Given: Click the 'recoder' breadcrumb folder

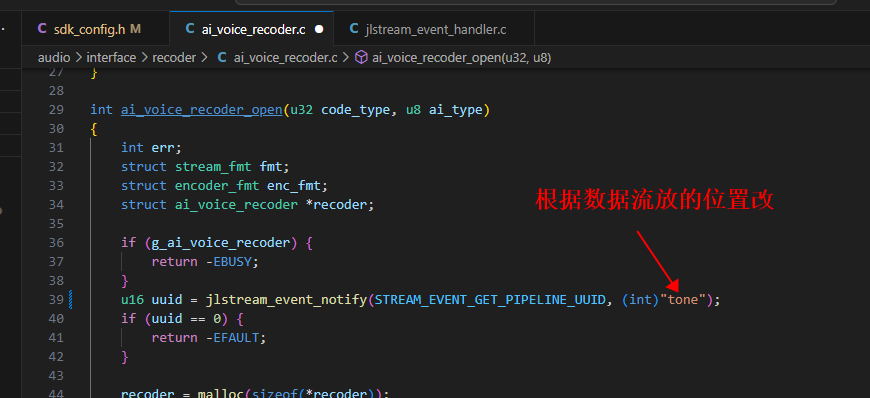Looking at the screenshot, I should coord(174,57).
